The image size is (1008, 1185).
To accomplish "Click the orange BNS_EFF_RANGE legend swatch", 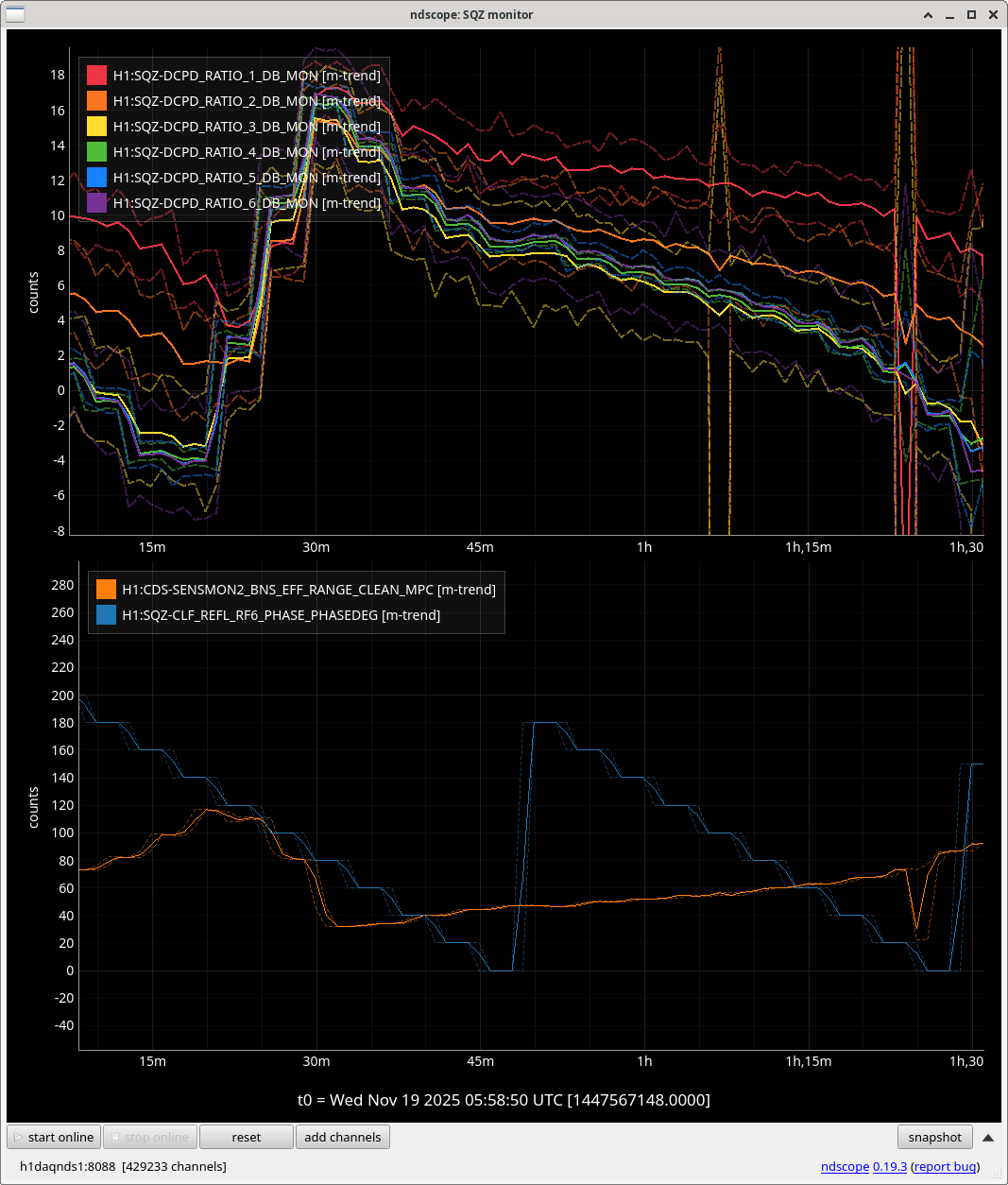I will 106,590.
